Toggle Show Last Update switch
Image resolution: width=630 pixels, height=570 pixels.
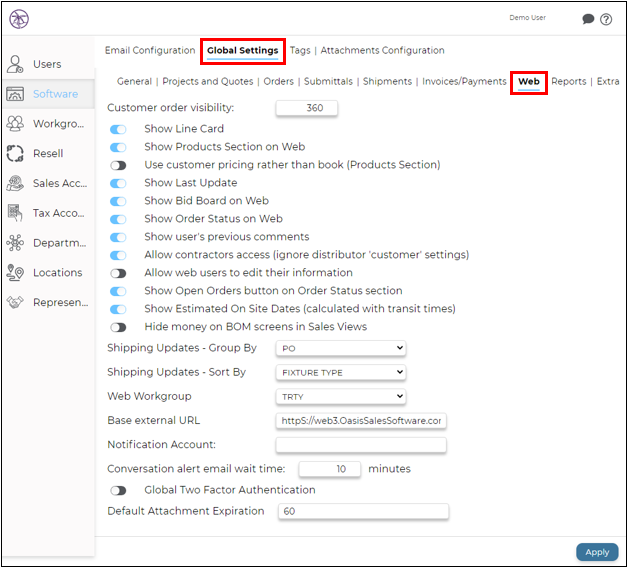click(x=118, y=184)
